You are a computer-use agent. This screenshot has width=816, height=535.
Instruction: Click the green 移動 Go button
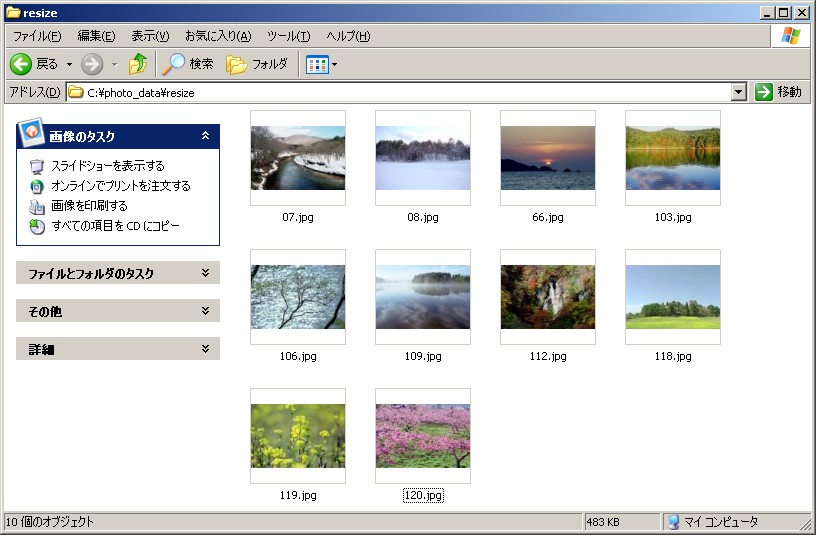click(779, 92)
